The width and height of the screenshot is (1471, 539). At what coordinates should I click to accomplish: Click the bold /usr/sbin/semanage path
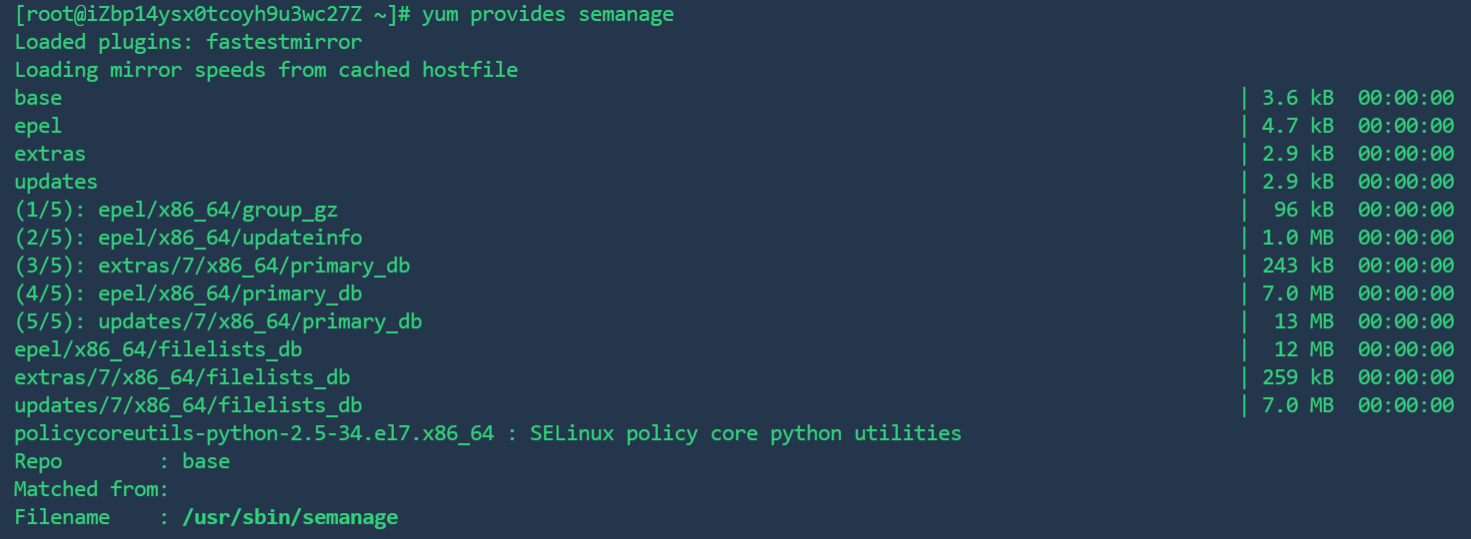click(290, 518)
